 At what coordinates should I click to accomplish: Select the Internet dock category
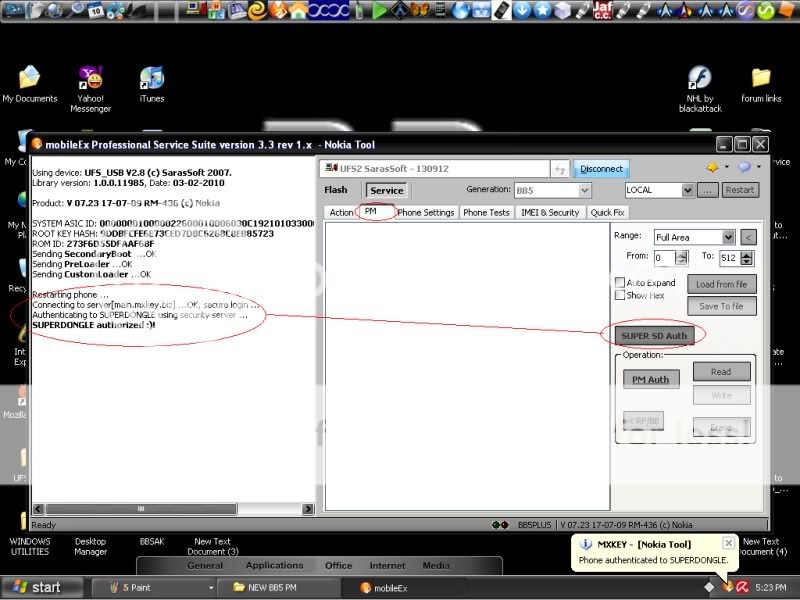pos(387,565)
